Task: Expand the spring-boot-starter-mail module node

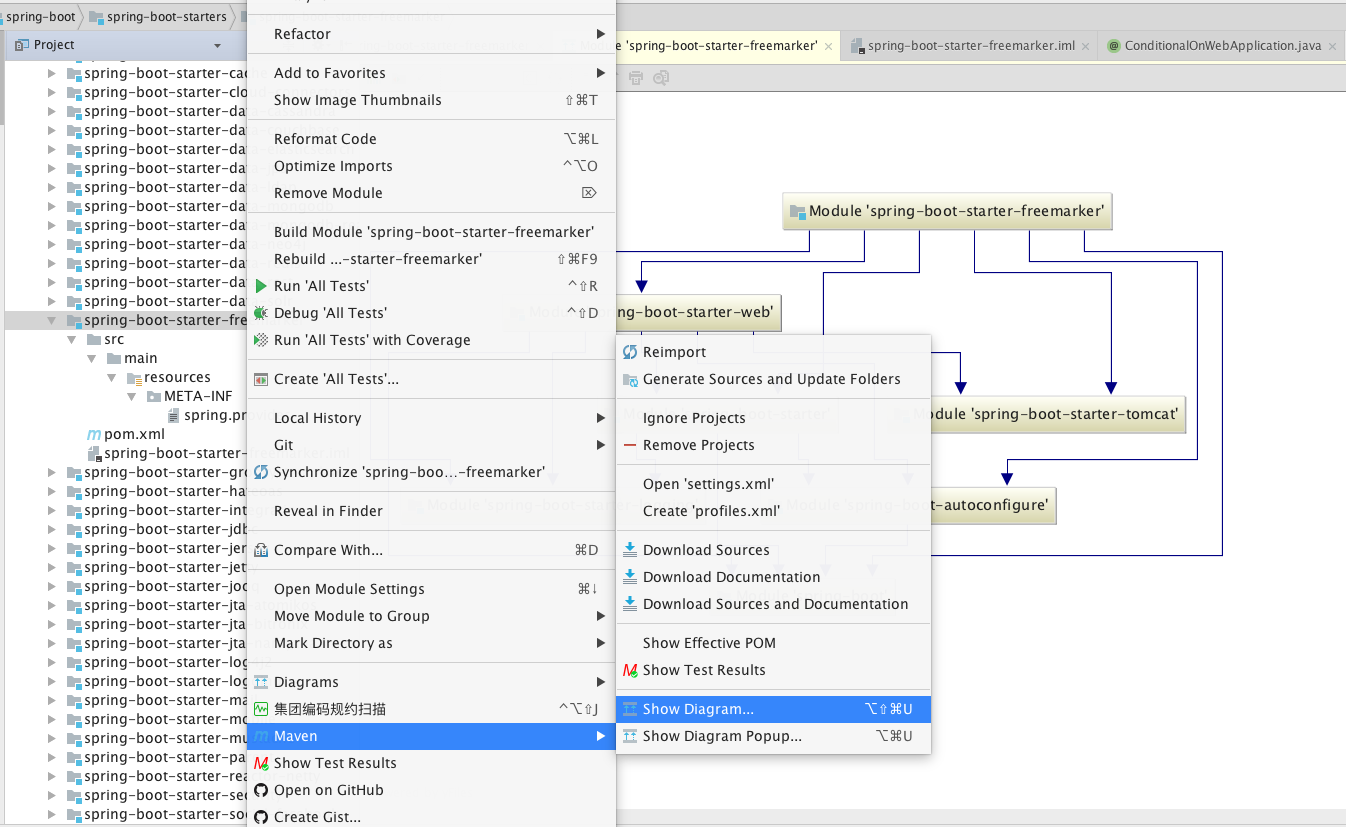Action: point(52,700)
